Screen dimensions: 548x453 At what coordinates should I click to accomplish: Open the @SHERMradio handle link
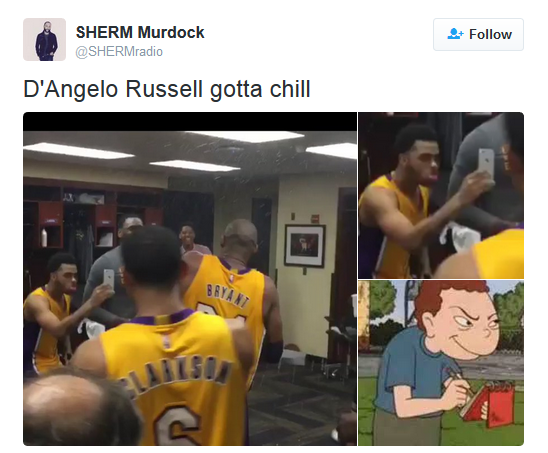(x=119, y=52)
